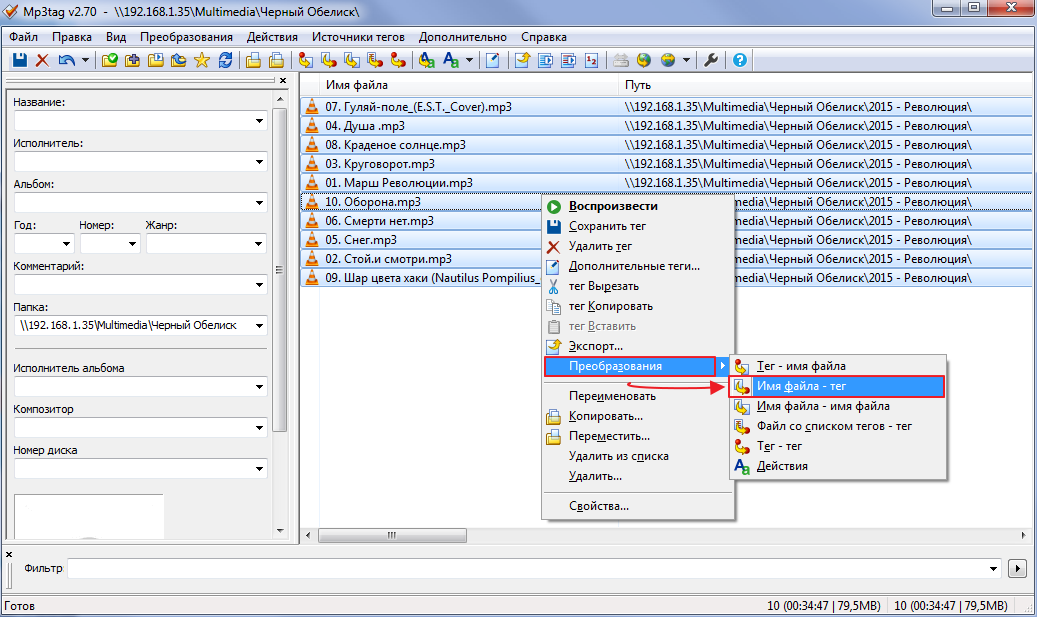This screenshot has height=617, width=1037.
Task: Open the Преобразования menu in the menu bar
Action: tap(187, 37)
